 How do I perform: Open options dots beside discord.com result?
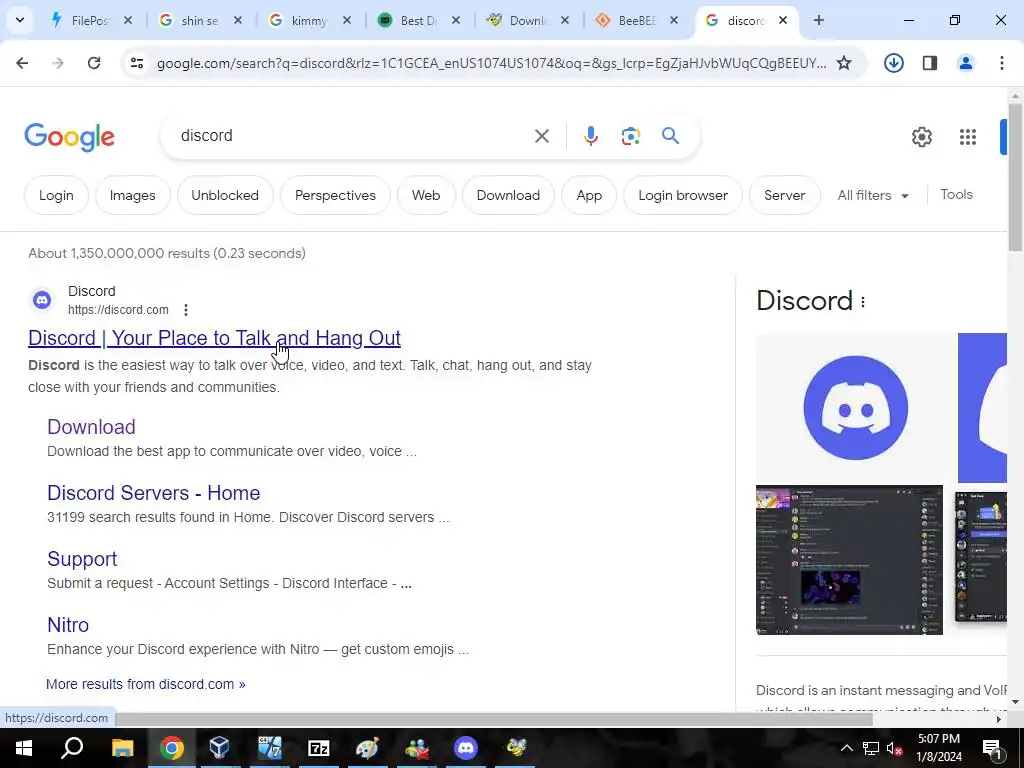point(186,310)
